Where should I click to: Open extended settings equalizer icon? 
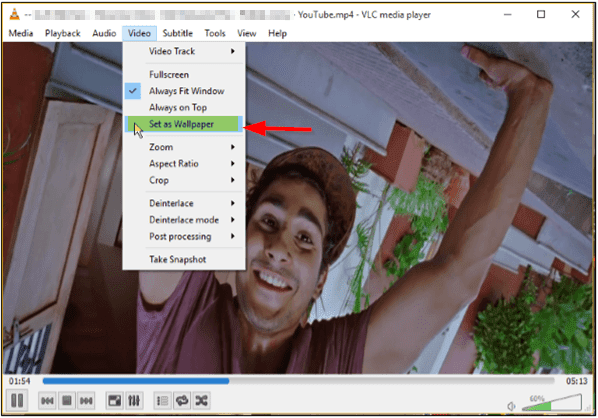coord(134,400)
